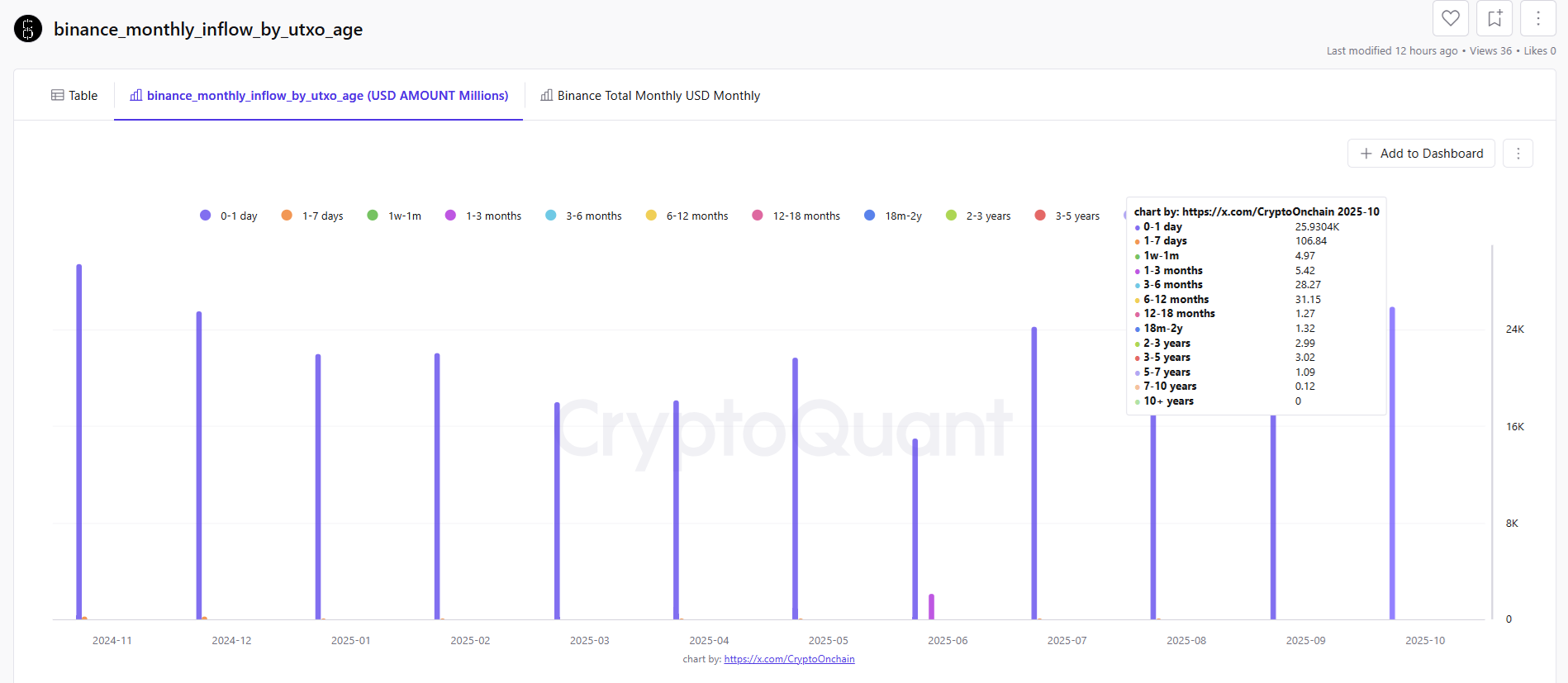Open chart options three-dot menu

tap(1518, 154)
